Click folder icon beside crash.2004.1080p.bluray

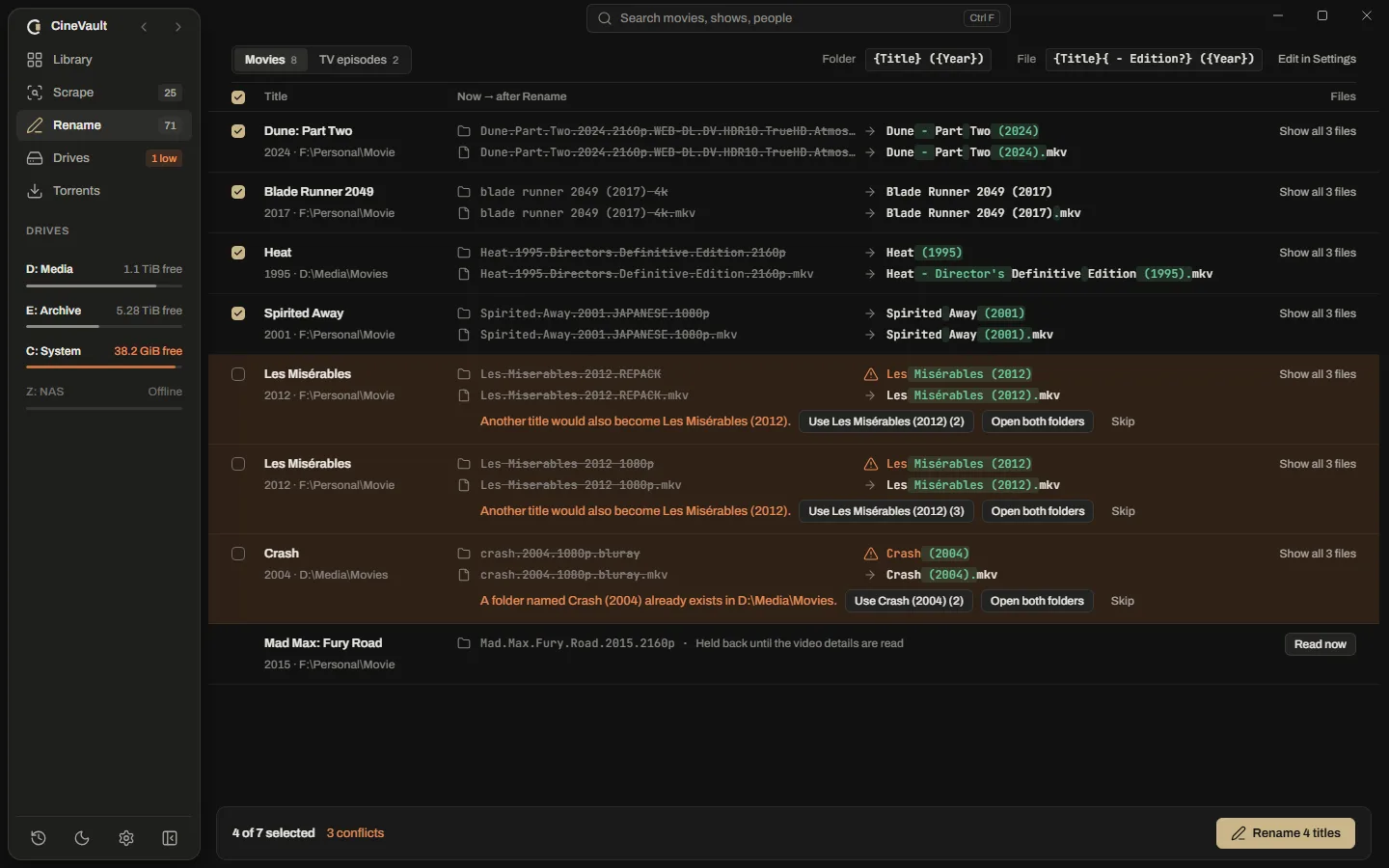pyautogui.click(x=464, y=554)
